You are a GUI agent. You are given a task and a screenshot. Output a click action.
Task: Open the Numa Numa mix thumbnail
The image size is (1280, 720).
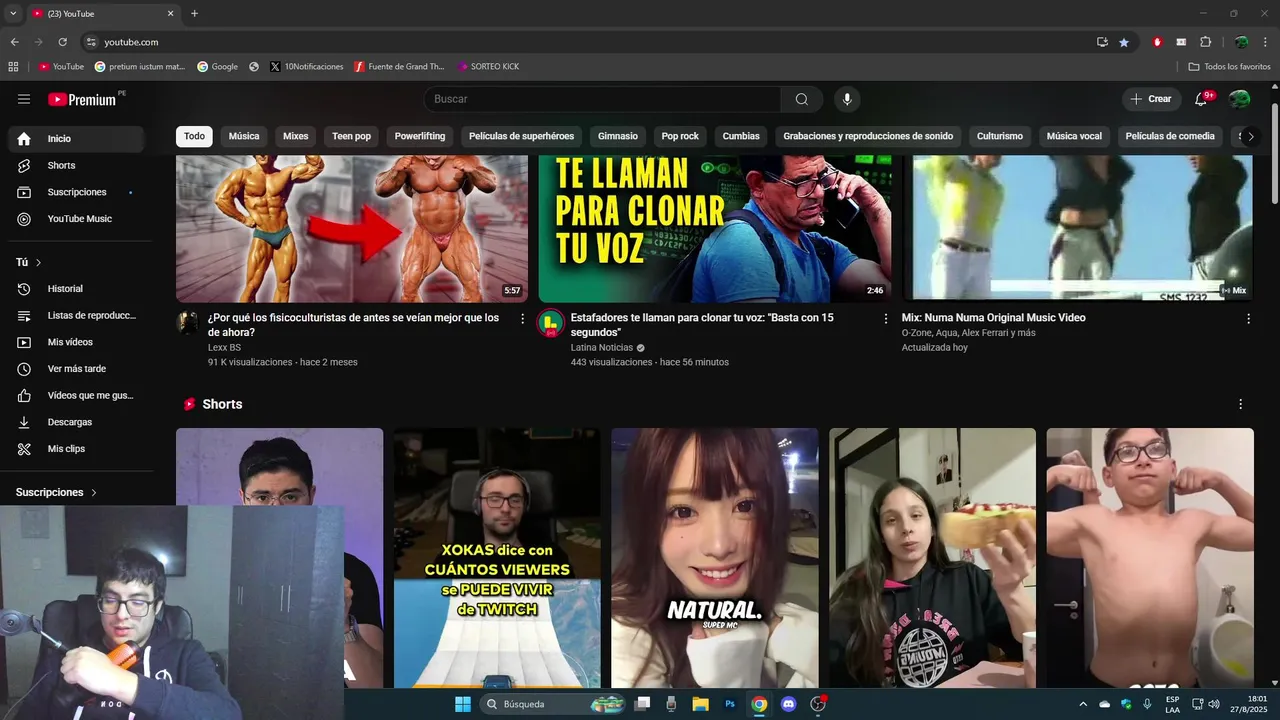pos(1078,228)
